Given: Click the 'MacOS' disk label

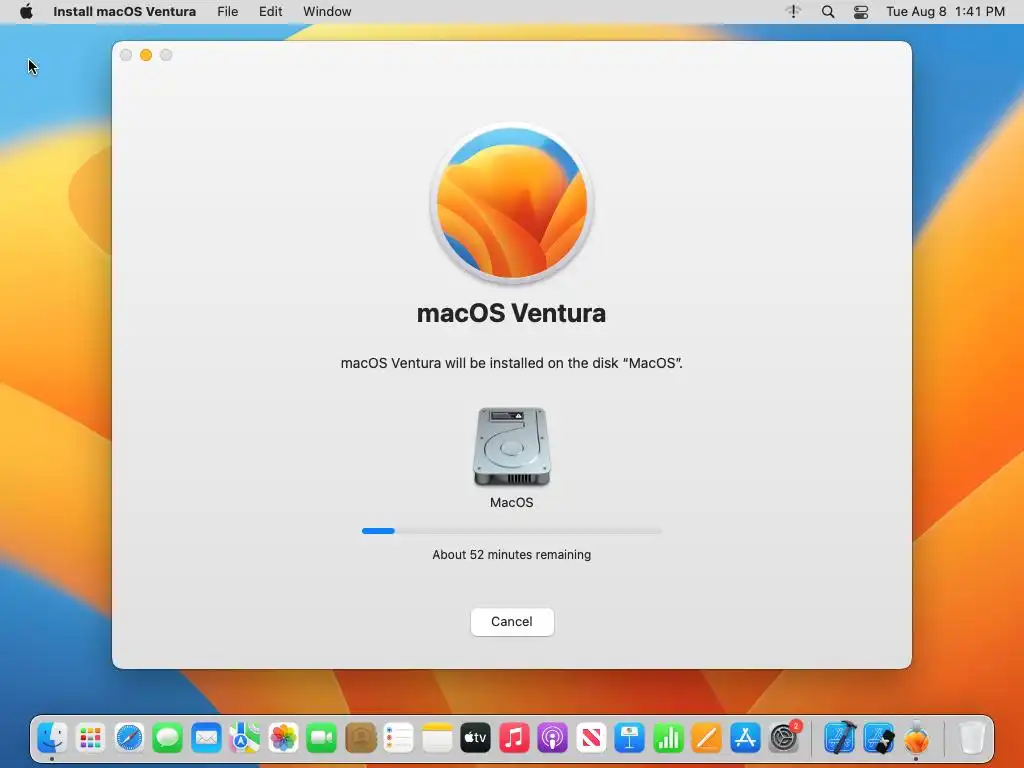Looking at the screenshot, I should click(512, 503).
